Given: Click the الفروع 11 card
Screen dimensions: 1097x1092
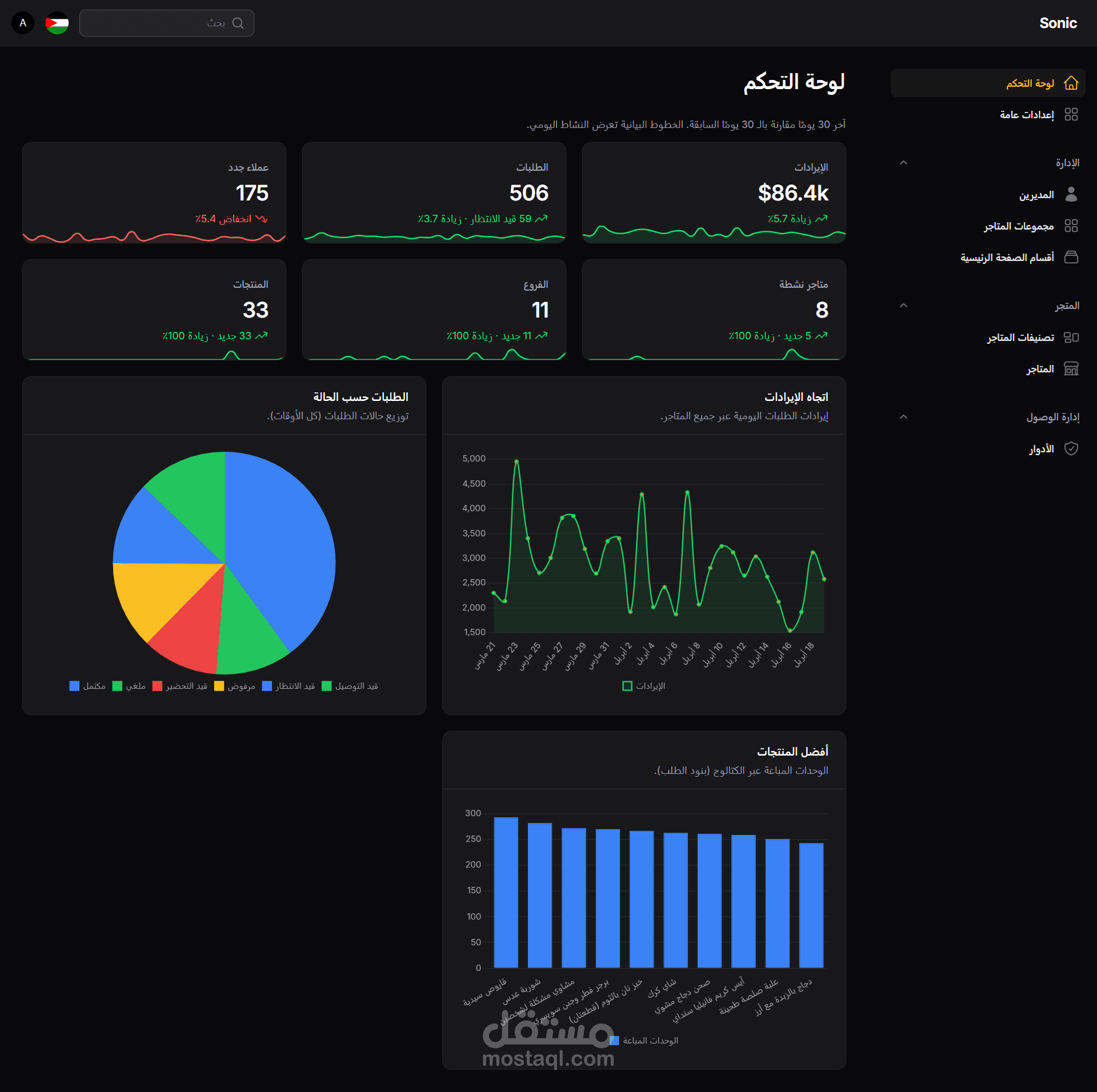Looking at the screenshot, I should pyautogui.click(x=434, y=310).
